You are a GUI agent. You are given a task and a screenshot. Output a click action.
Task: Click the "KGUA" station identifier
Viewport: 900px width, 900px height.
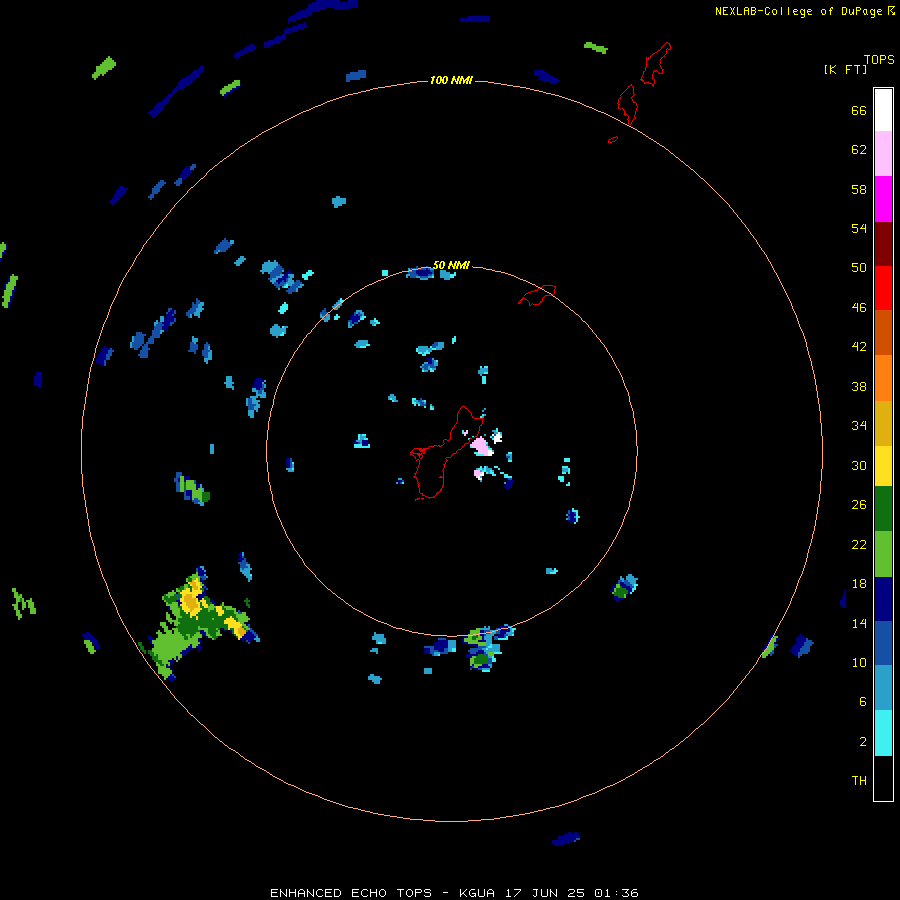pyautogui.click(x=479, y=893)
